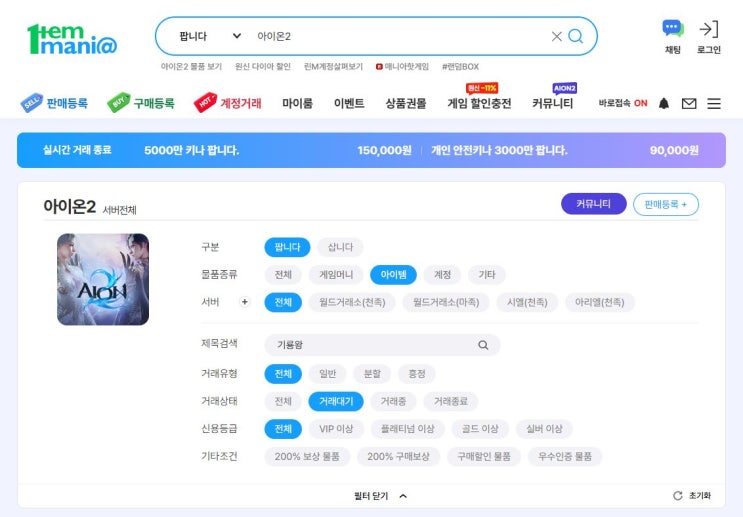Select the 월드거래소(마족) server
Viewport: 743px width, 517px height.
tap(446, 302)
